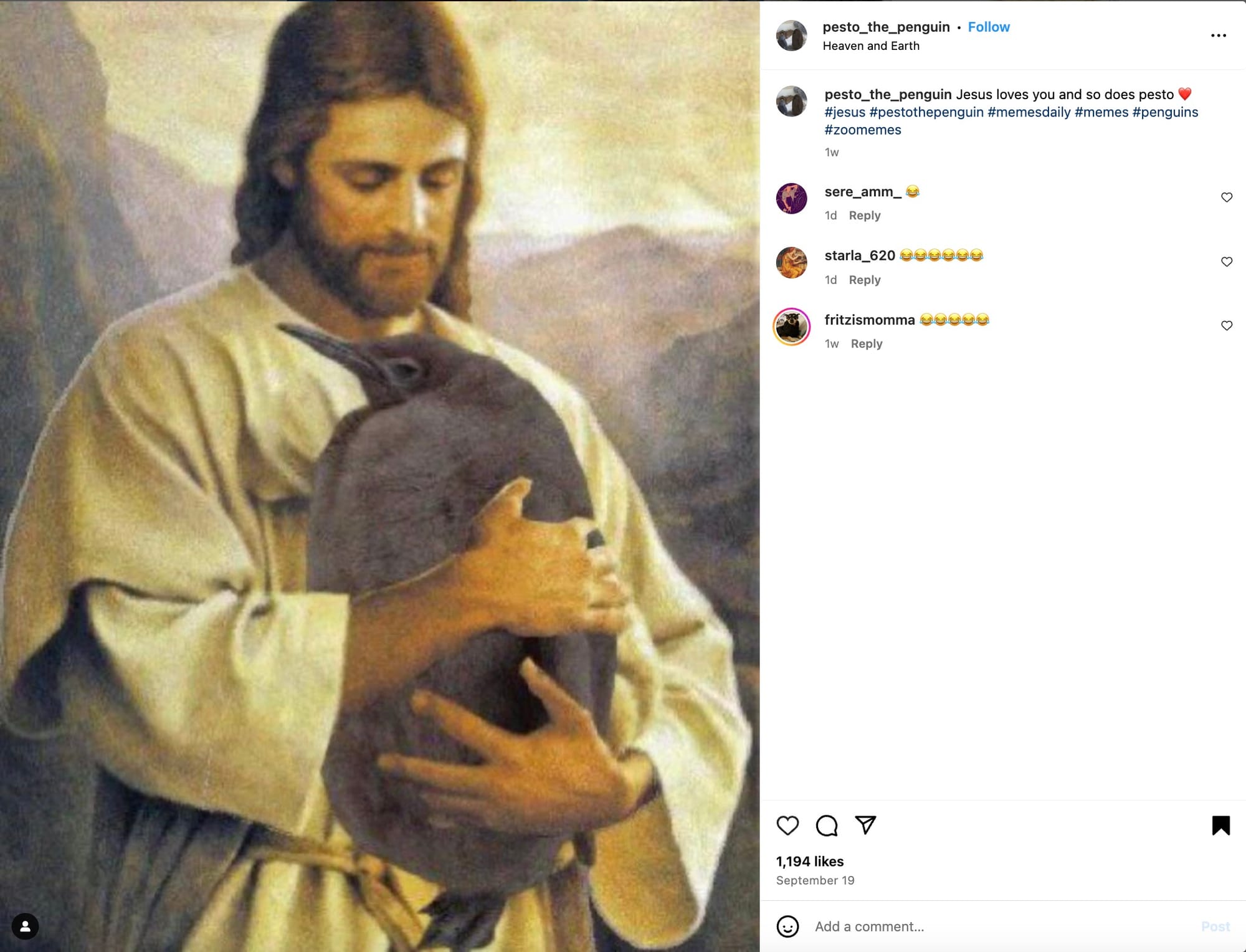Screen dimensions: 1246x952
Task: Show tagged people icon on the photo
Action: click(x=25, y=926)
